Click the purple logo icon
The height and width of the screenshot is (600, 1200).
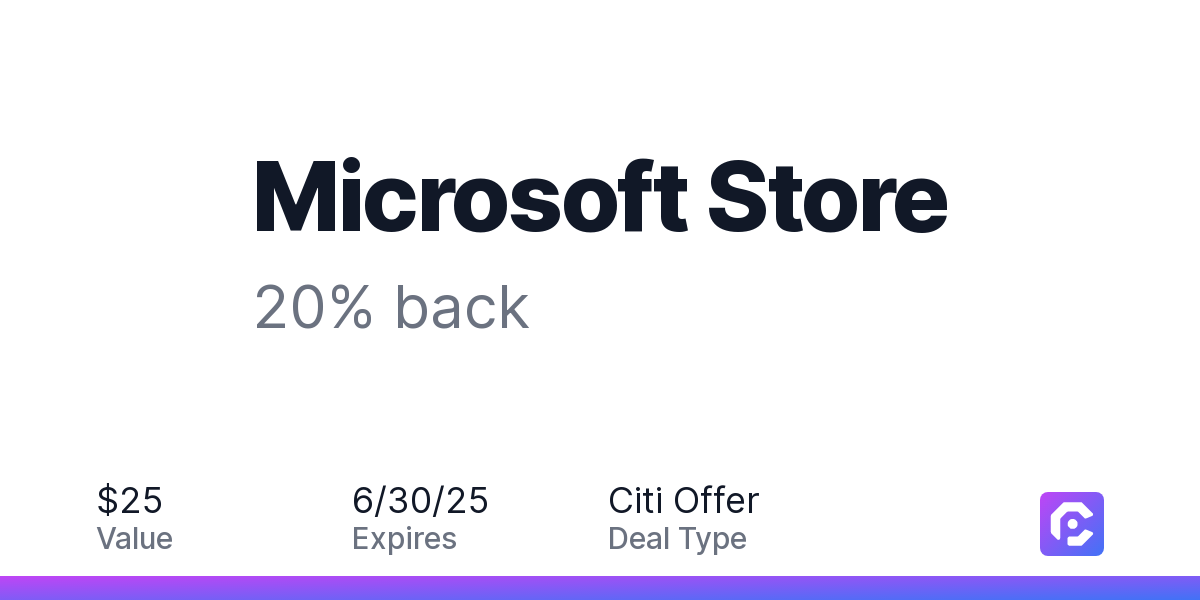(1072, 524)
